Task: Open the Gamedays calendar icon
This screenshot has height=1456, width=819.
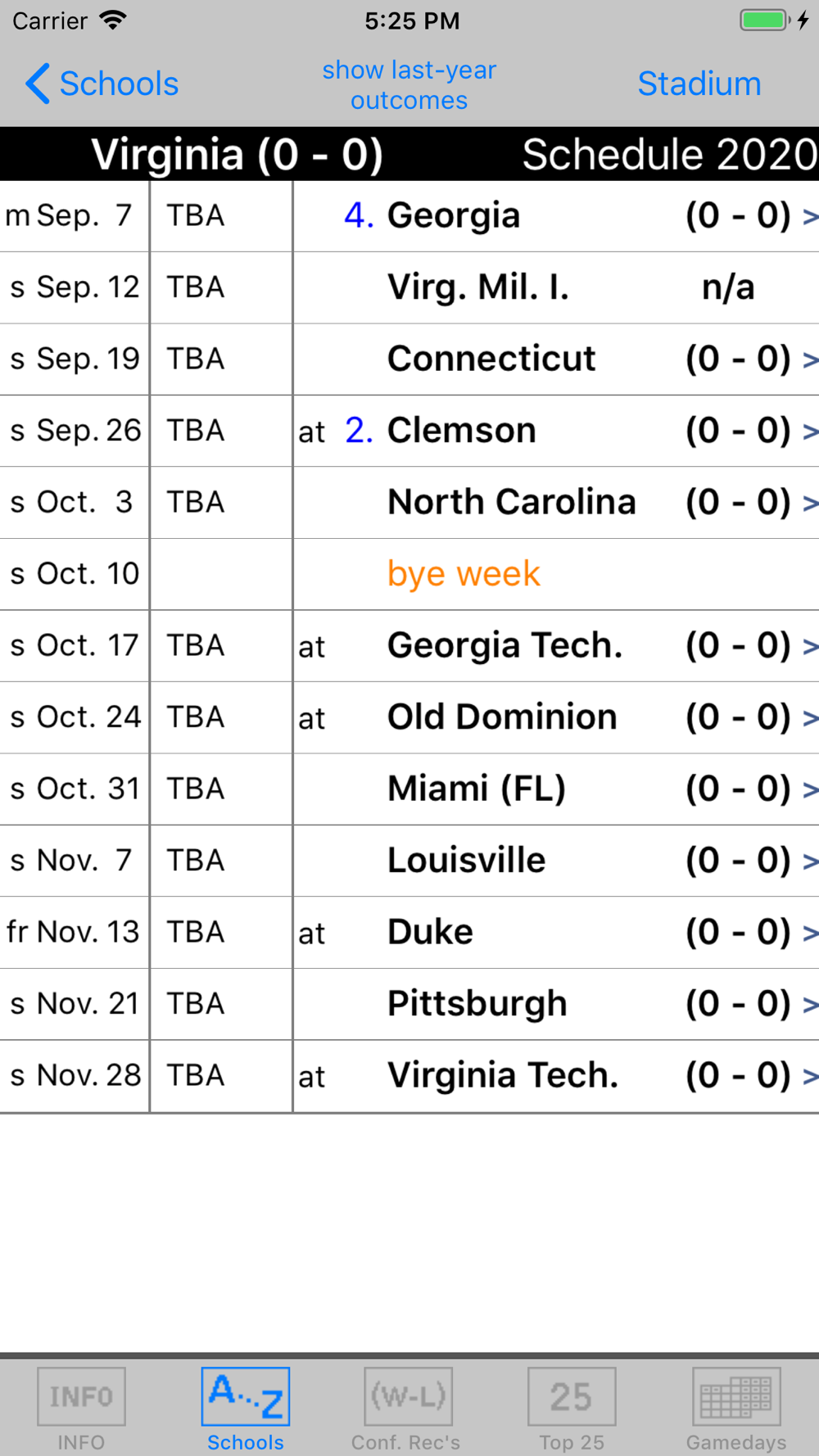Action: click(736, 1396)
